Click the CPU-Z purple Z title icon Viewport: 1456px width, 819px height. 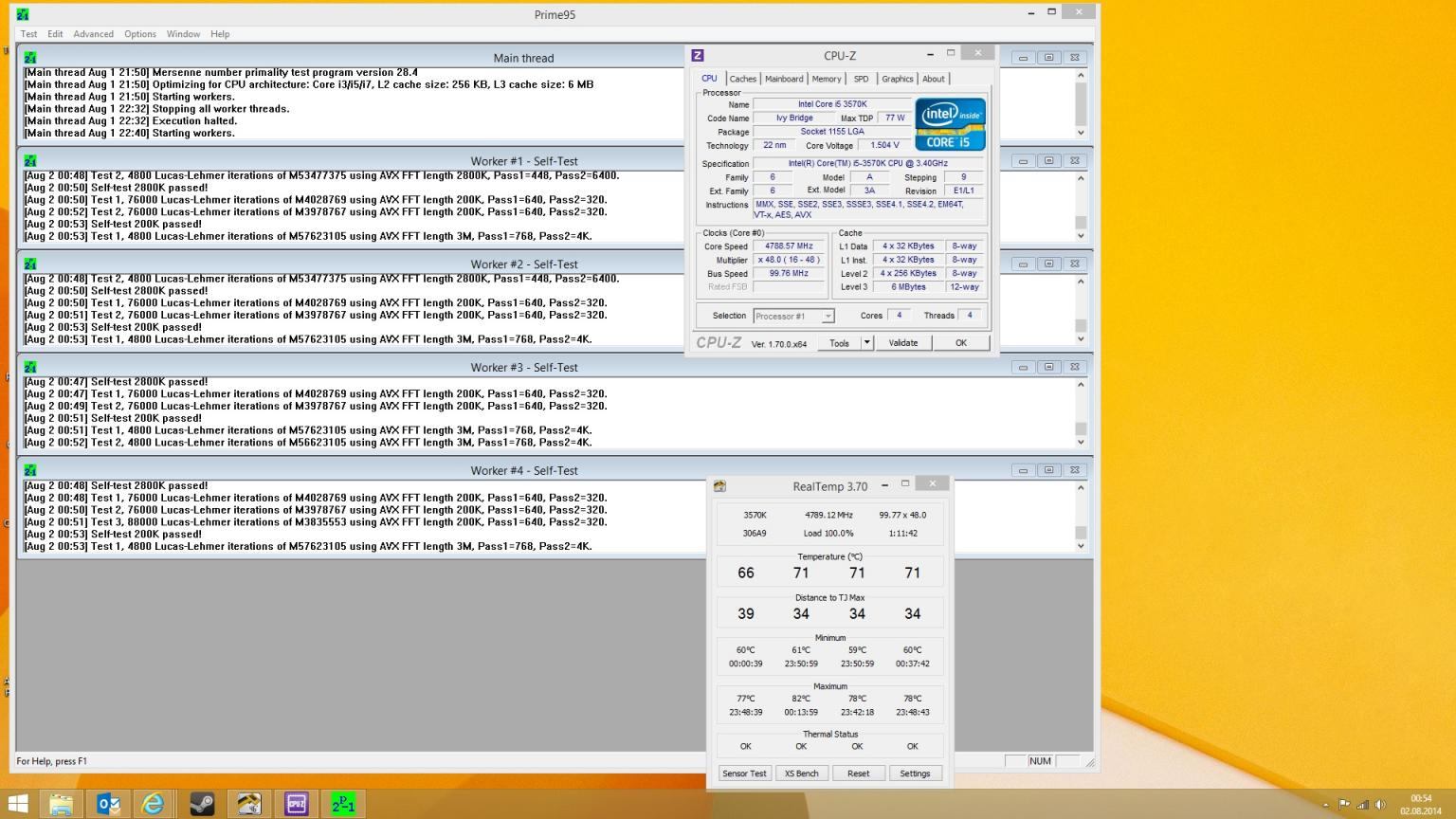coord(698,56)
